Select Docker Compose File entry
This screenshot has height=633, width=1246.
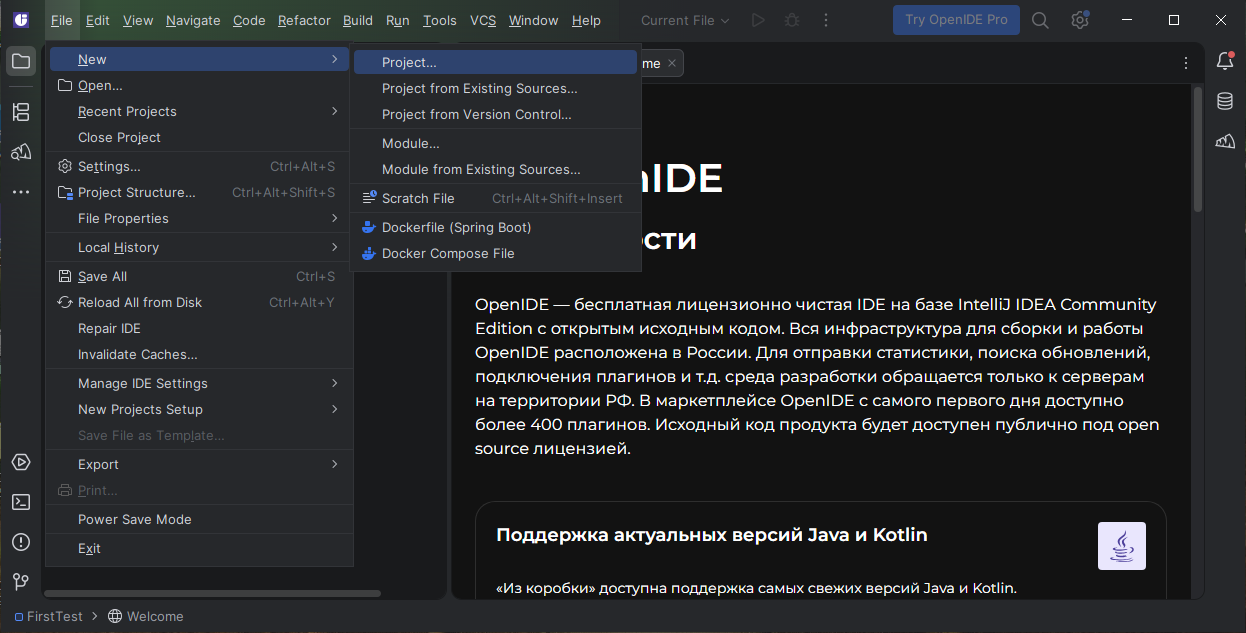pyautogui.click(x=495, y=253)
